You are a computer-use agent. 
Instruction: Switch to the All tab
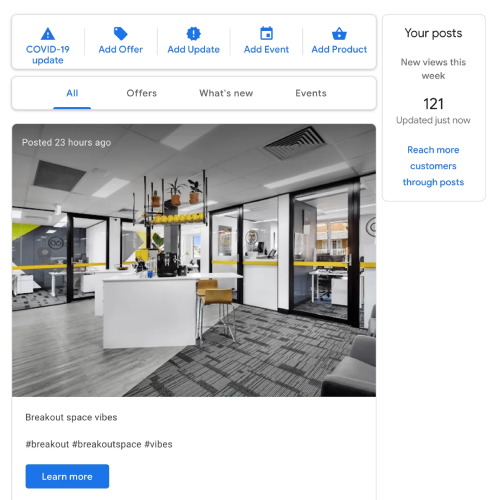72,93
